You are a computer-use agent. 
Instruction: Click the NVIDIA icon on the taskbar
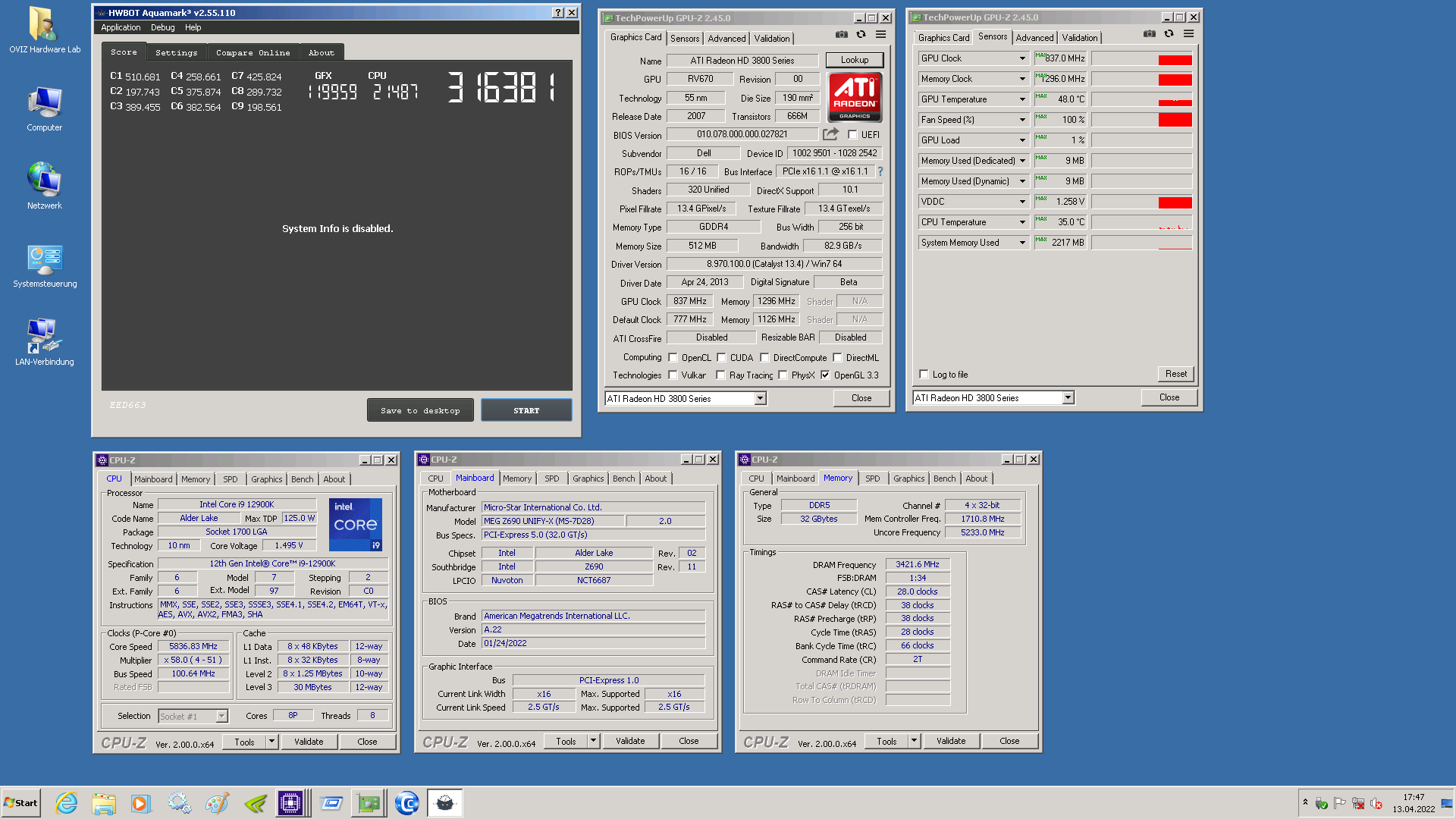pyautogui.click(x=255, y=803)
